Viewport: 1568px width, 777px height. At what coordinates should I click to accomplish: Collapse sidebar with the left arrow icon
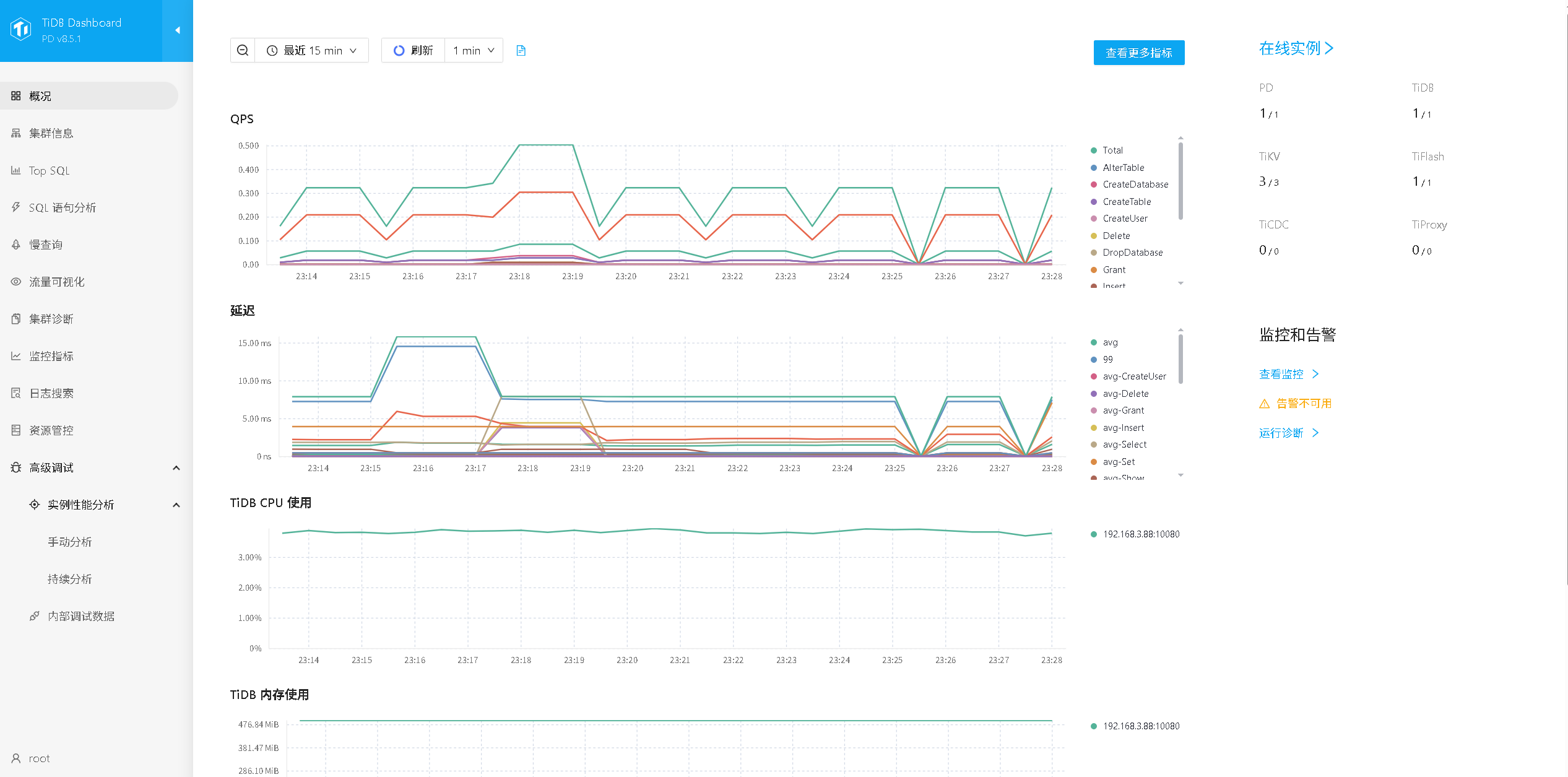178,30
